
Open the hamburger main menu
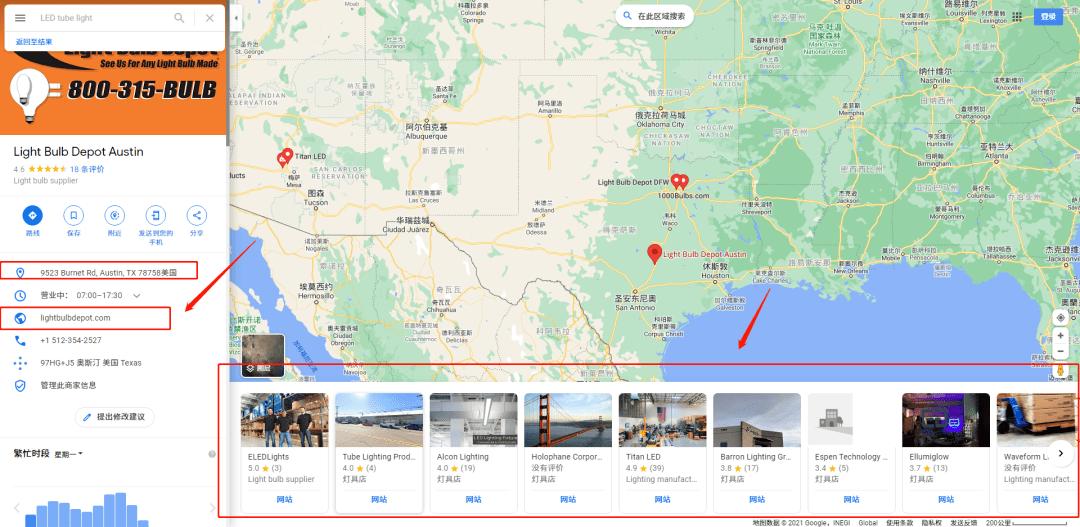pos(20,18)
